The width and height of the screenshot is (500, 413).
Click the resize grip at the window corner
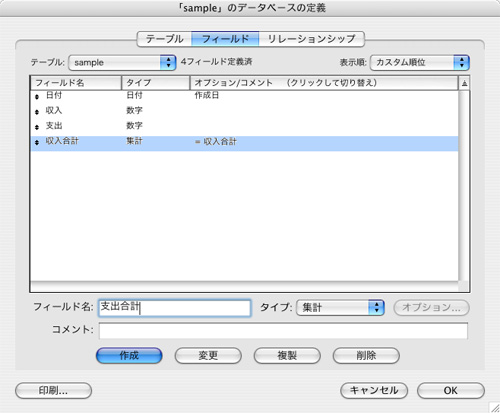pyautogui.click(x=494, y=407)
